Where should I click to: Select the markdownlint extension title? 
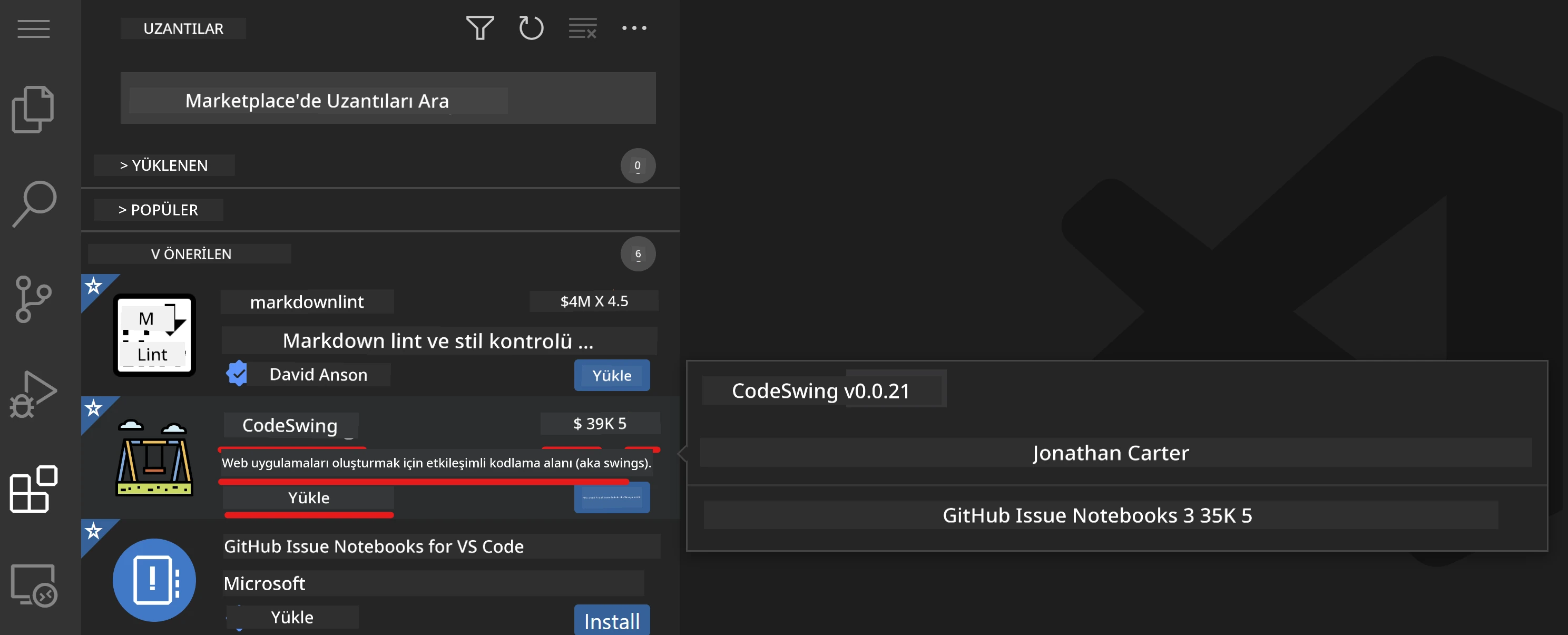[x=307, y=301]
